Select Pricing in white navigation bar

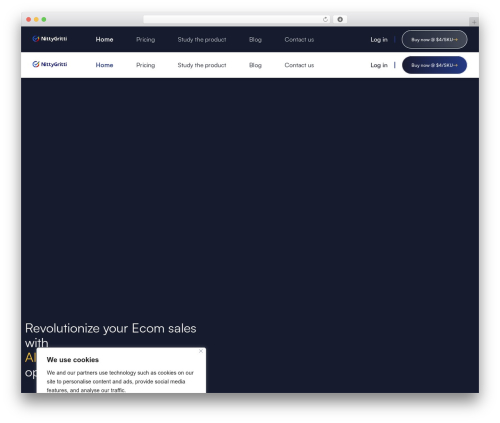[x=145, y=65]
